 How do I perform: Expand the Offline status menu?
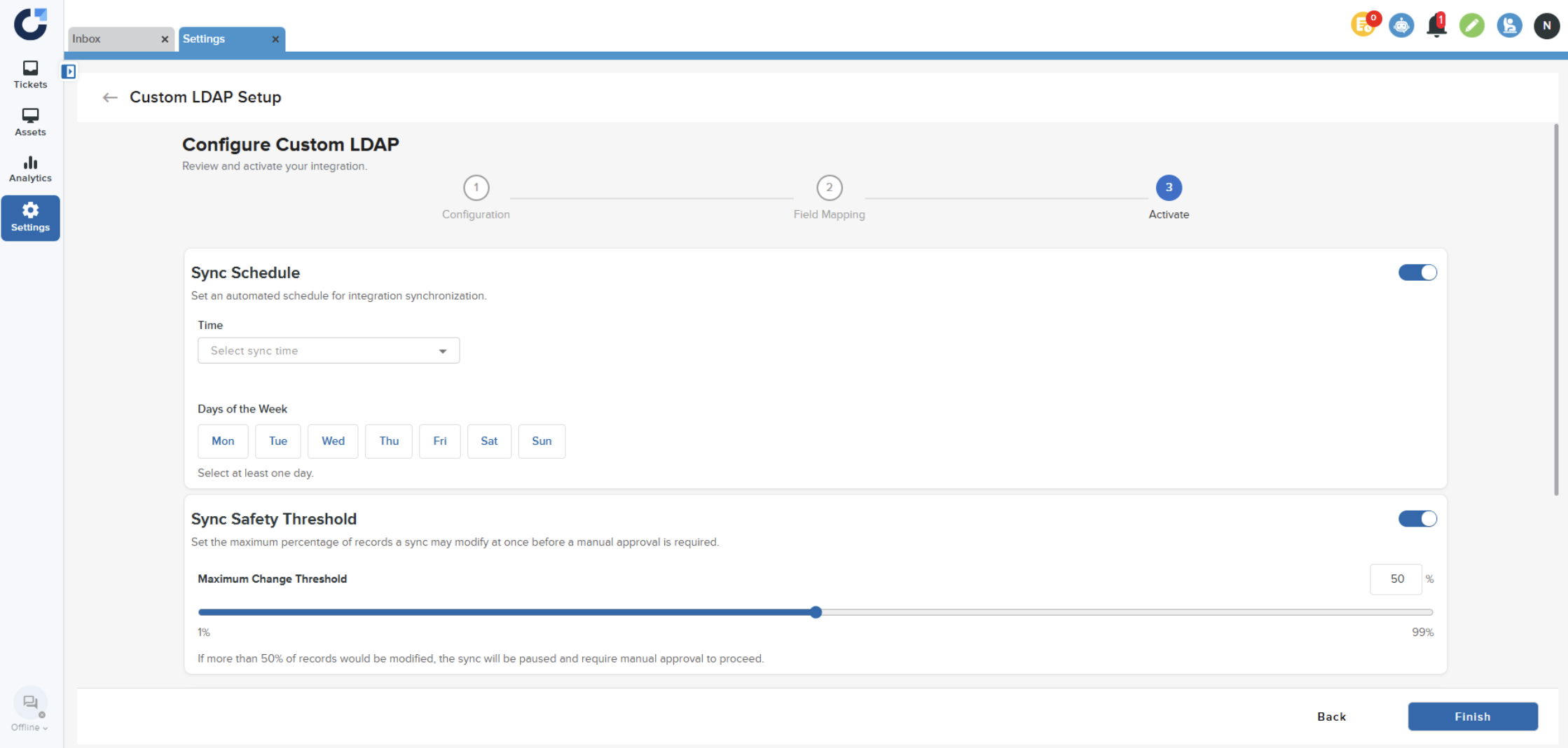[x=29, y=727]
